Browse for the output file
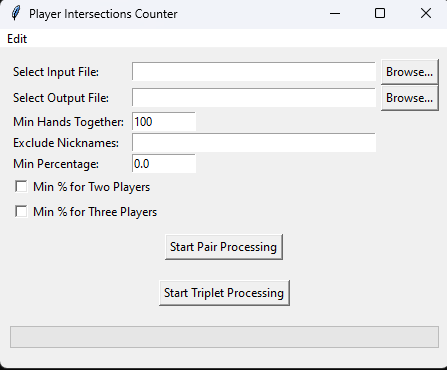 coord(409,98)
